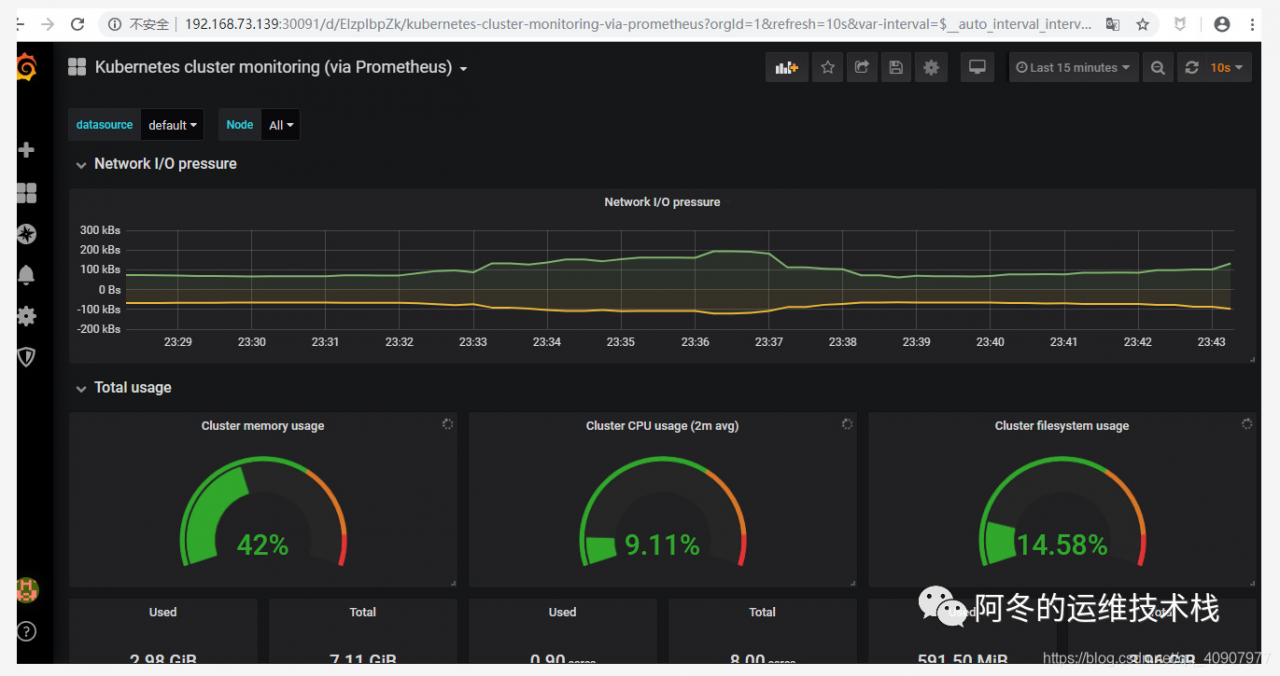The width and height of the screenshot is (1280, 676).
Task: Open the Create plus menu in sidebar
Action: 27,150
